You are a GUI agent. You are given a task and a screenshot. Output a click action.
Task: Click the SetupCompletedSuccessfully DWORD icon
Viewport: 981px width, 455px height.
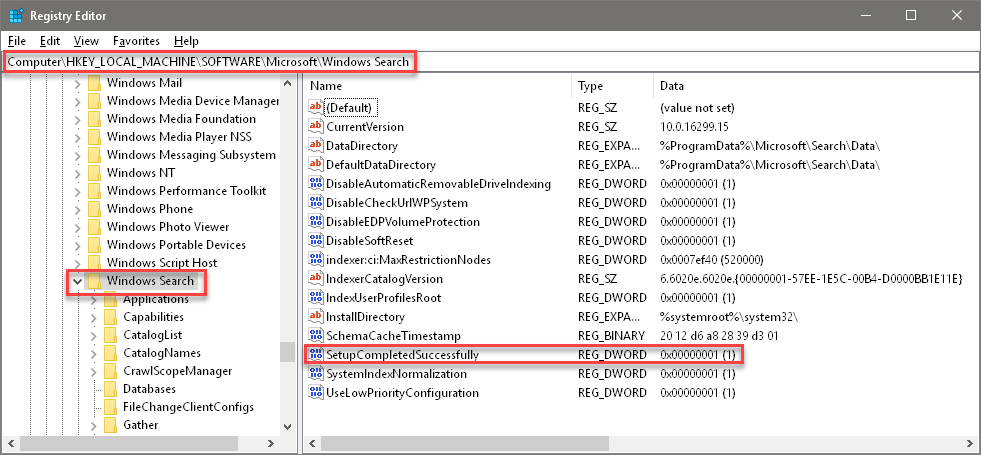[316, 355]
